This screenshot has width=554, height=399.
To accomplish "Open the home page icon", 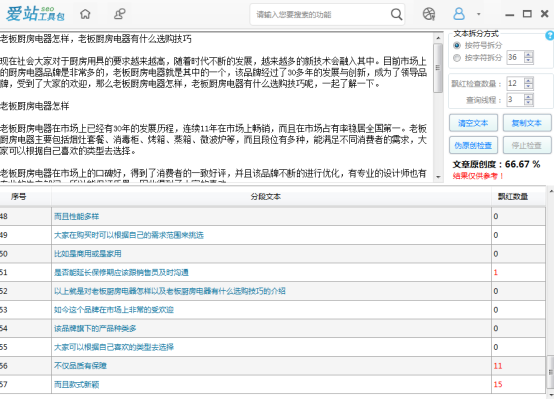I will click(85, 14).
